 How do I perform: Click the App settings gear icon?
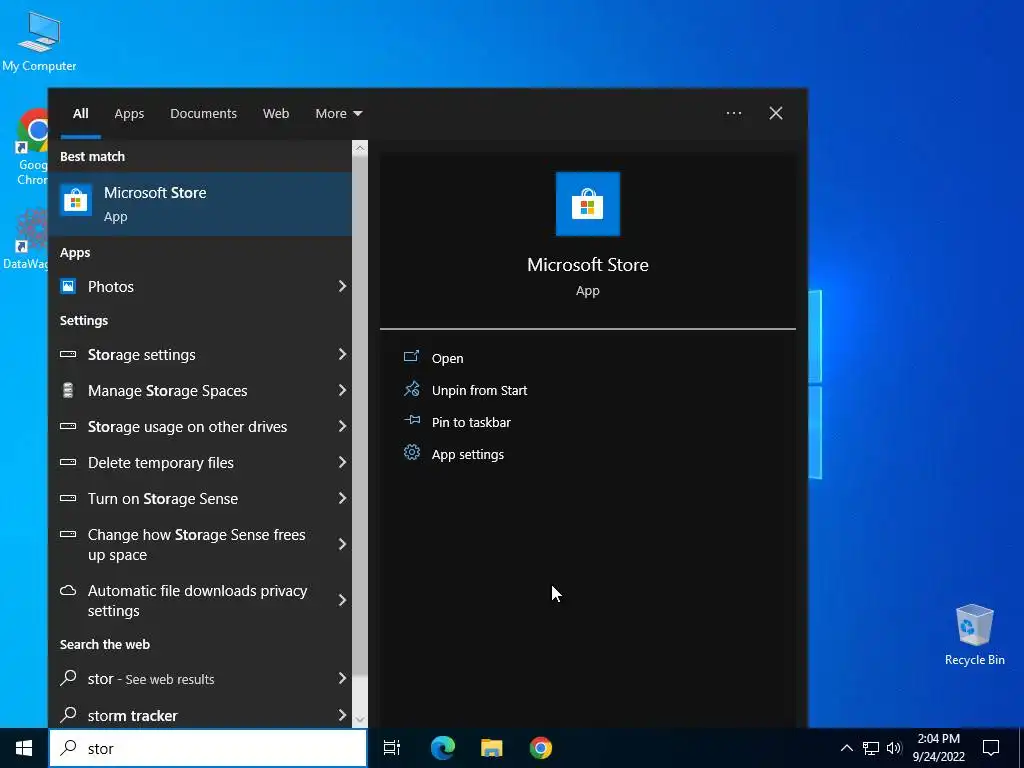pos(411,453)
